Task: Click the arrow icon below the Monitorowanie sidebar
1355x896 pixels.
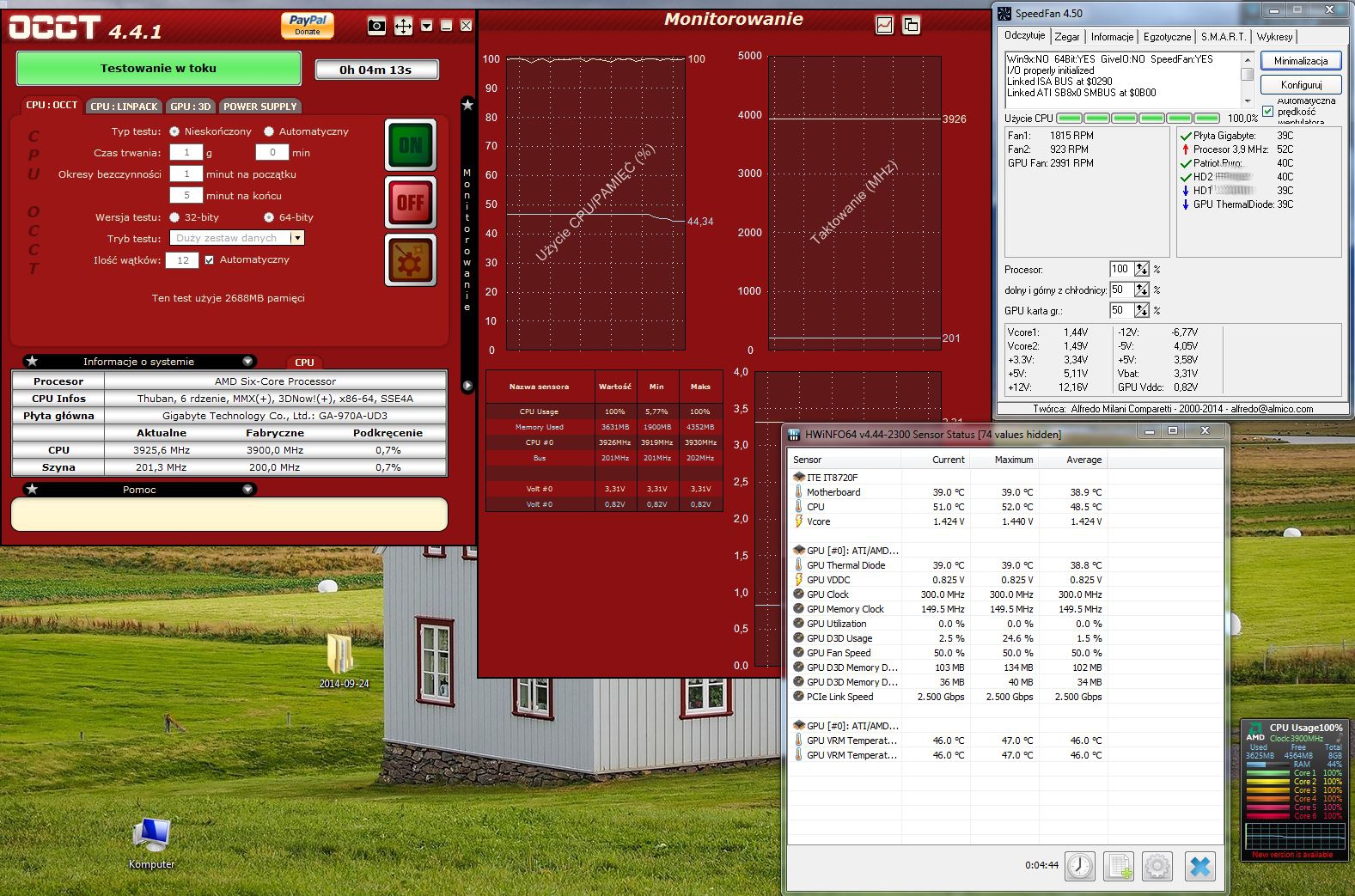Action: [x=467, y=386]
